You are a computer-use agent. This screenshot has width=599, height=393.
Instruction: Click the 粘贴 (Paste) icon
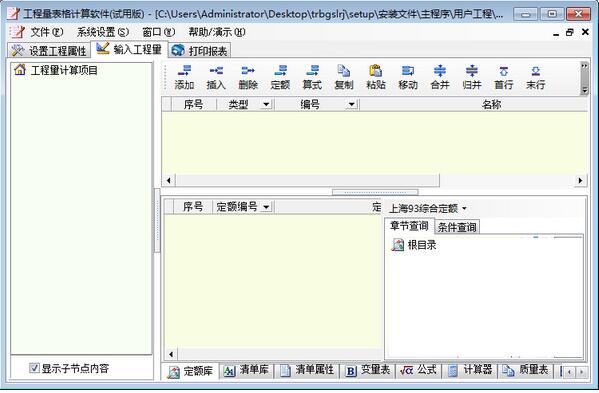pyautogui.click(x=376, y=77)
